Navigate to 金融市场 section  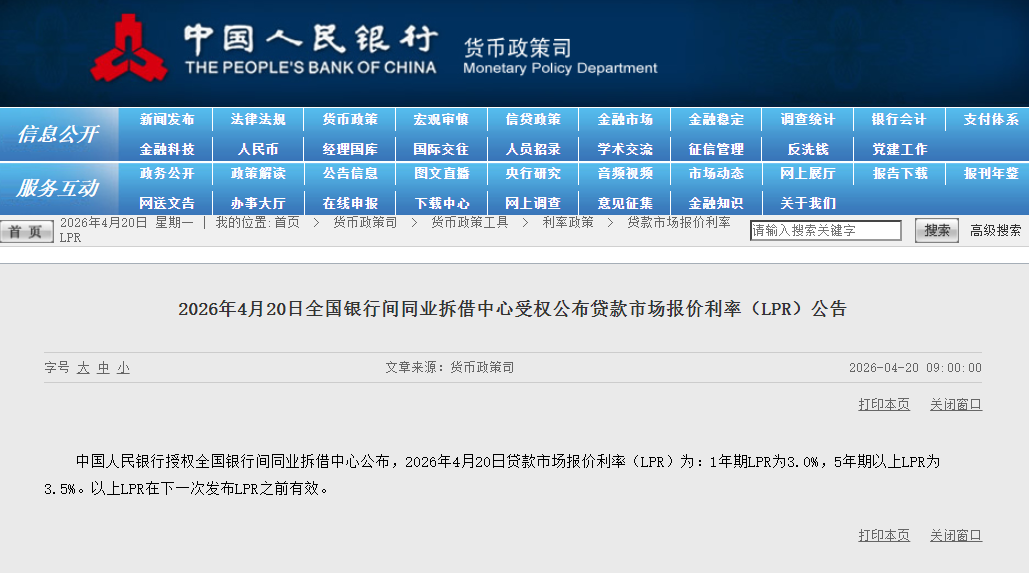(625, 119)
